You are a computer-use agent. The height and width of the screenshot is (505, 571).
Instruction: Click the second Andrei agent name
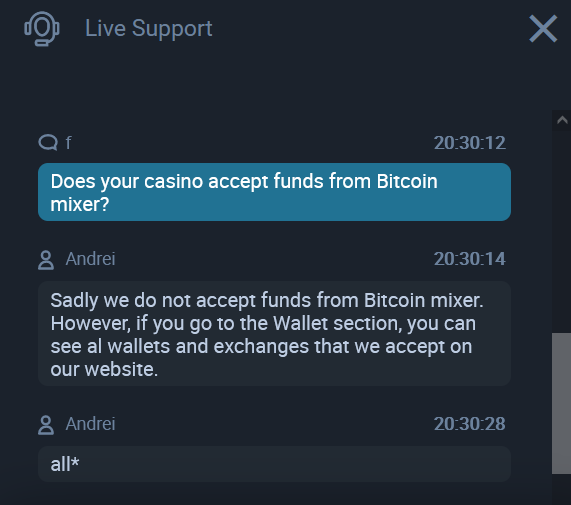click(x=90, y=424)
